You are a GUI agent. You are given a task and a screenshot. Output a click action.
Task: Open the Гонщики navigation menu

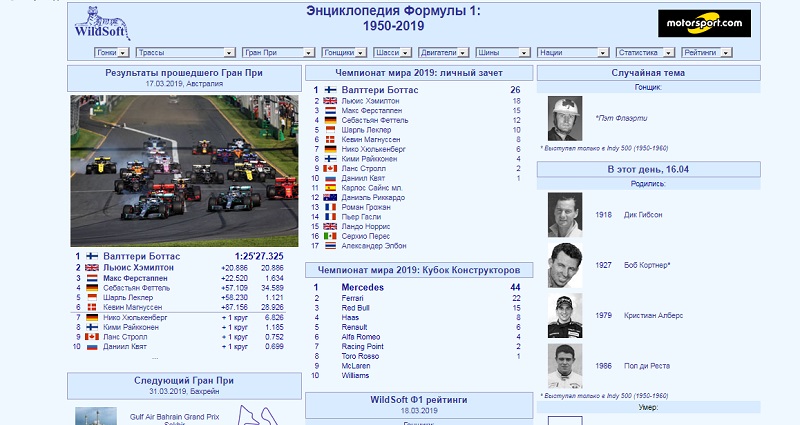point(345,53)
